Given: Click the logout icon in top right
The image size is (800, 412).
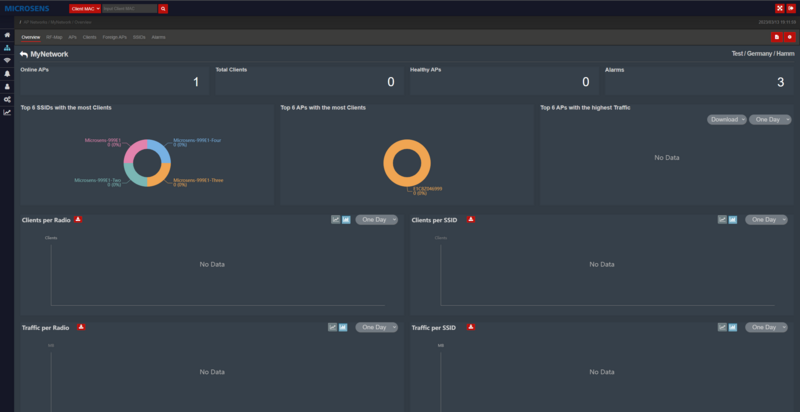Looking at the screenshot, I should 791,8.
